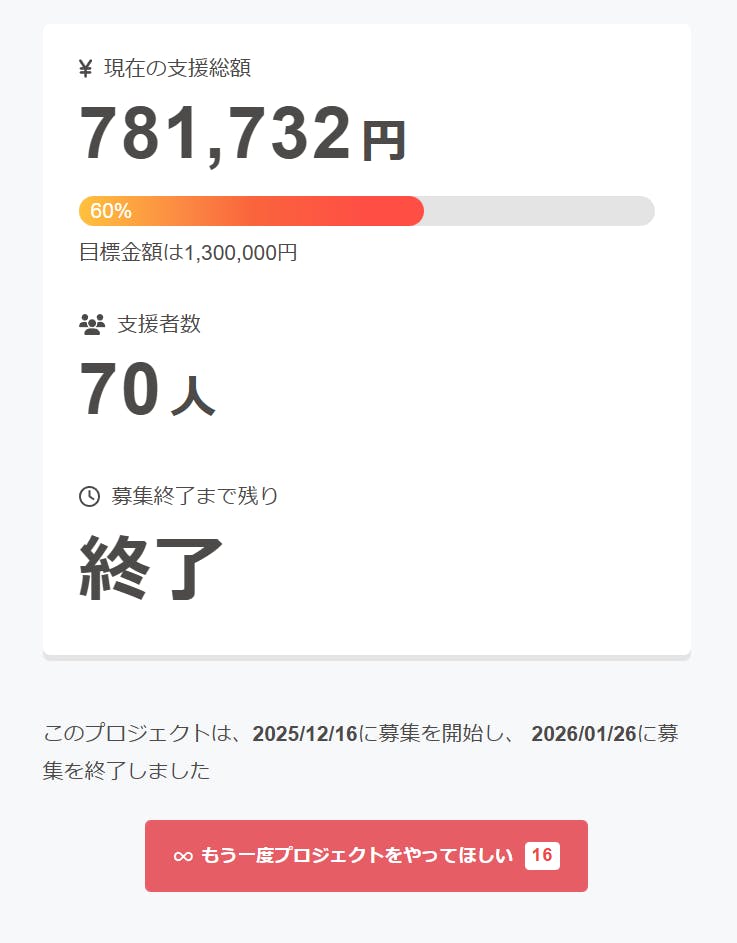Image resolution: width=737 pixels, height=943 pixels.
Task: Click the 現在の支援総額 label
Action: tap(177, 69)
